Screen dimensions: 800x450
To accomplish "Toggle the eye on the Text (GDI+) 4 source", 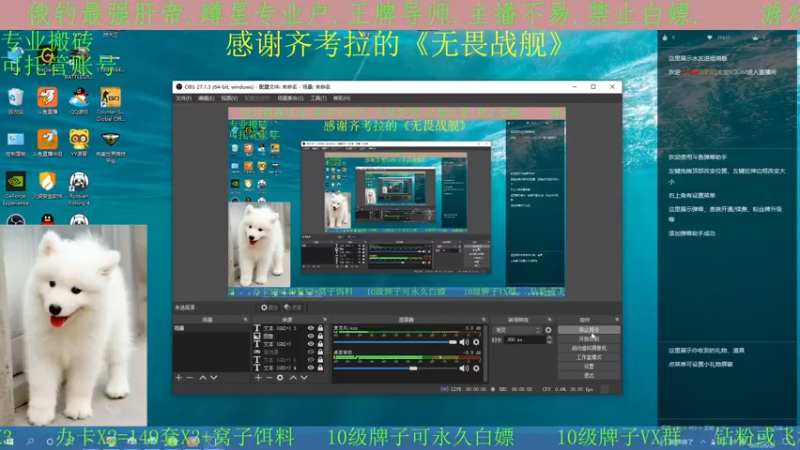I will pos(311,367).
